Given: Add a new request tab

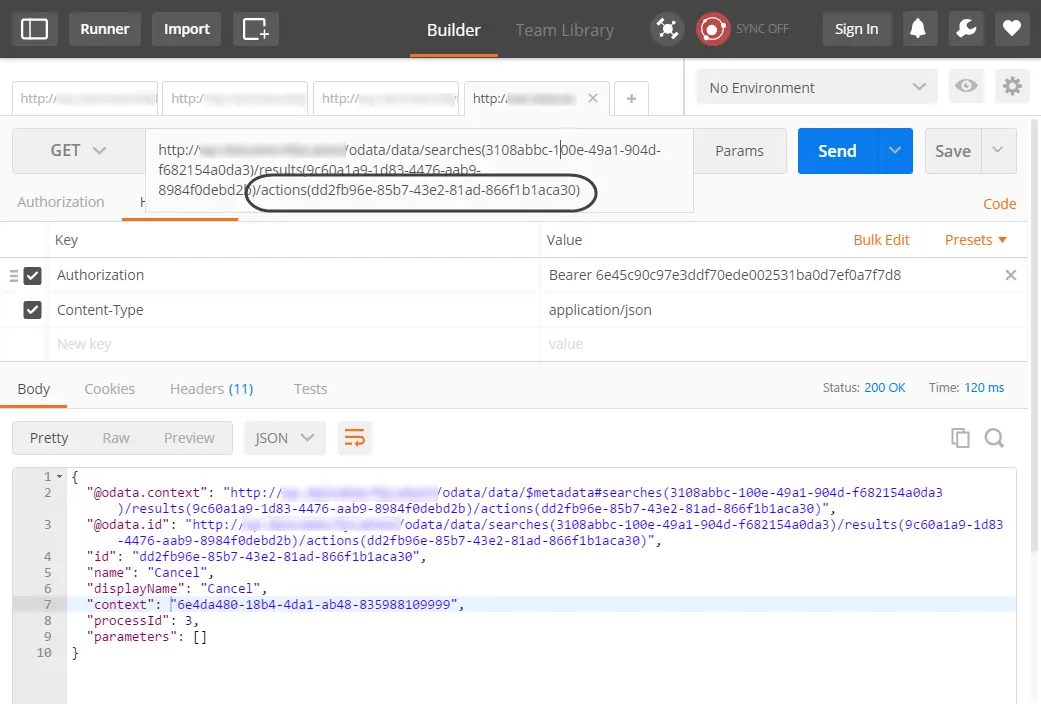Looking at the screenshot, I should (x=631, y=99).
